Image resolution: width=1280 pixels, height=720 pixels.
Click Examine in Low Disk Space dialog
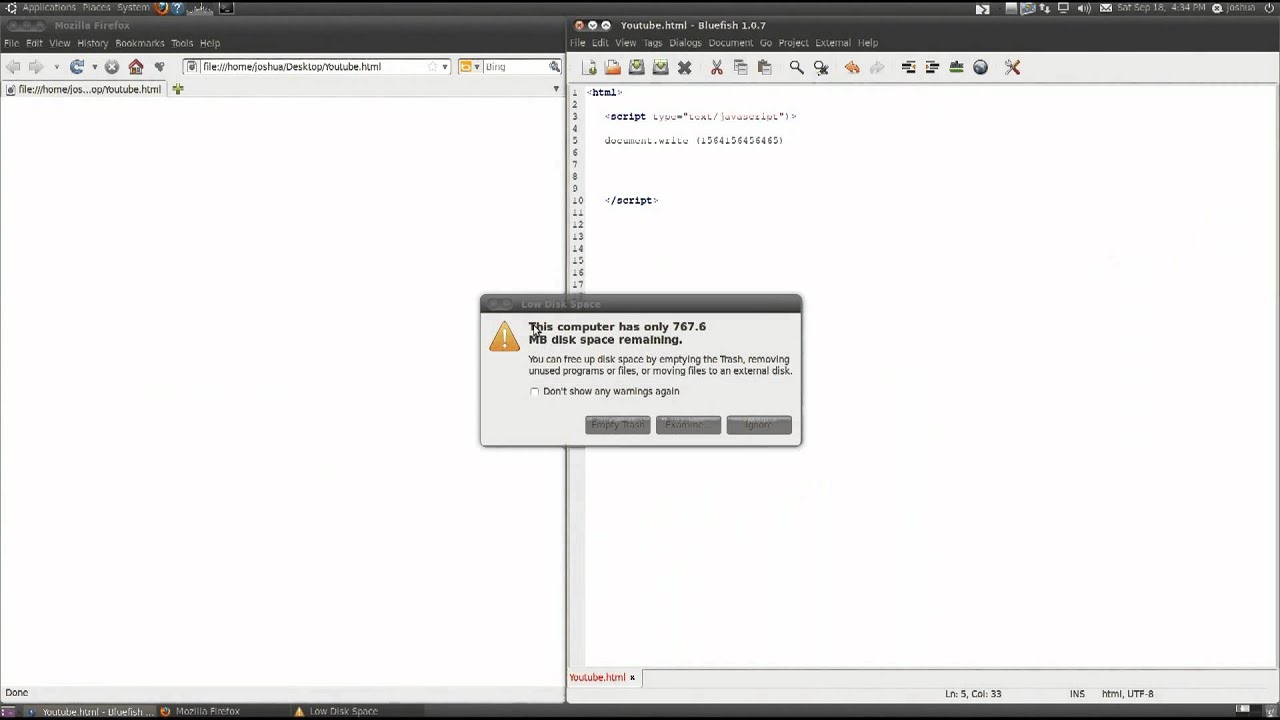(x=688, y=425)
